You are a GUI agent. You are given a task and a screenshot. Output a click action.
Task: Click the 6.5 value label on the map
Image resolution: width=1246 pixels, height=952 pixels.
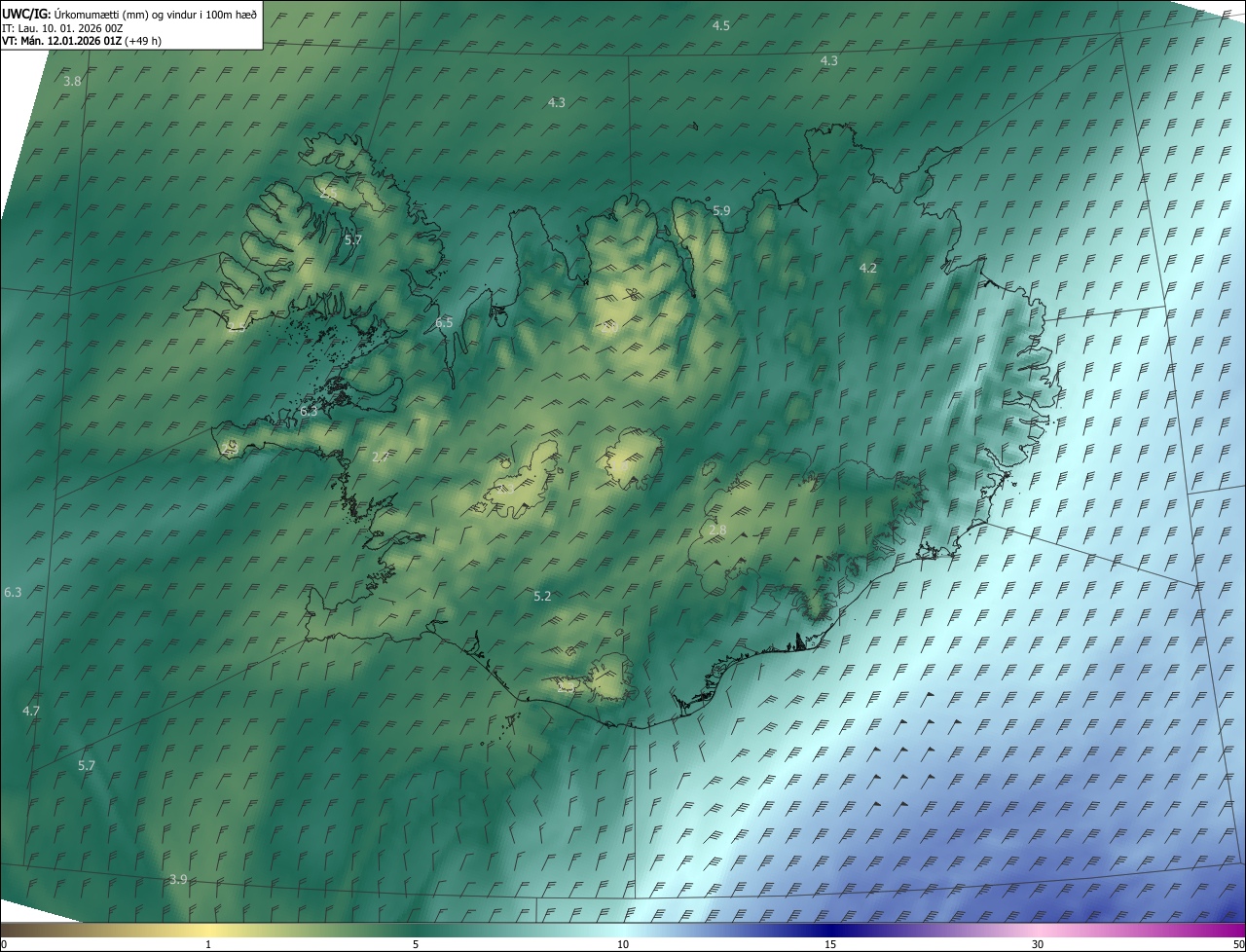coord(444,322)
